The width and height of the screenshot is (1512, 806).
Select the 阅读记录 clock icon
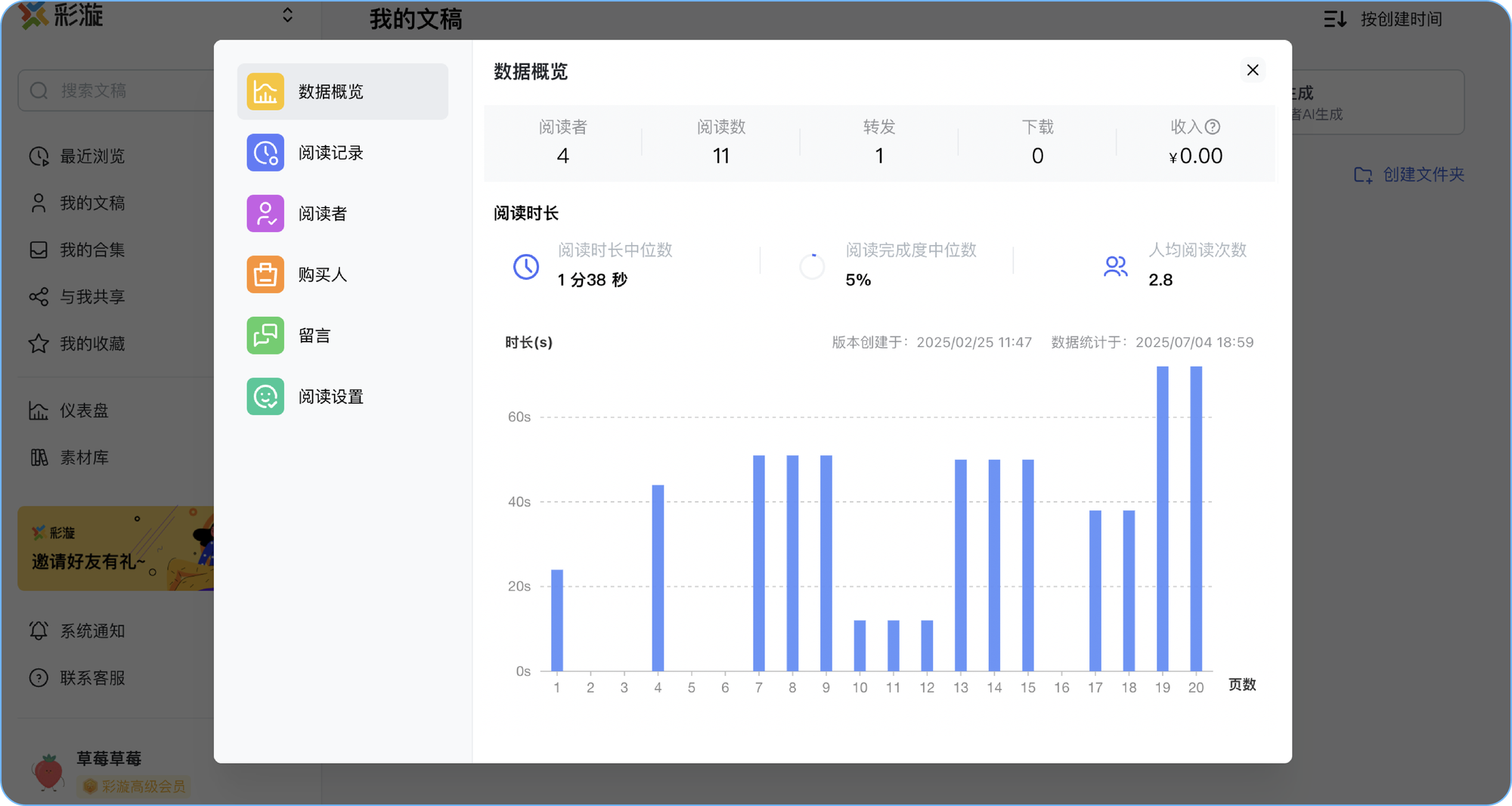(265, 153)
